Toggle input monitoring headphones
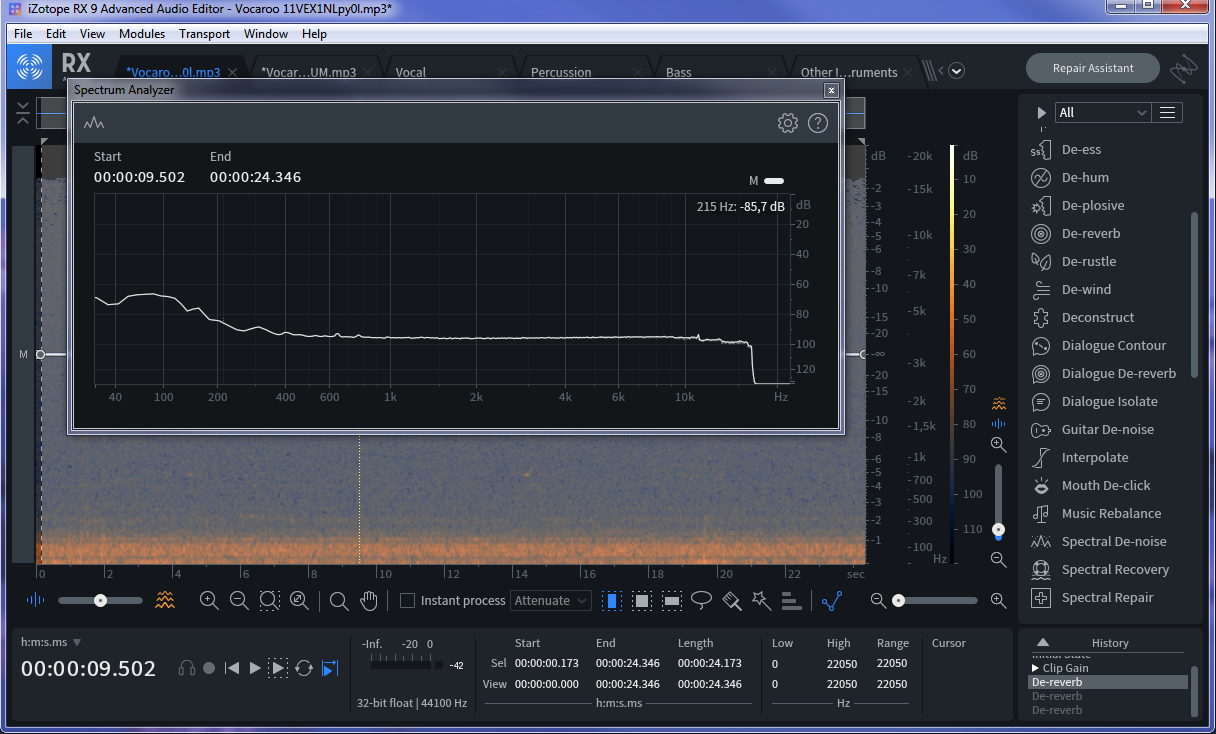1216x734 pixels. pos(187,668)
